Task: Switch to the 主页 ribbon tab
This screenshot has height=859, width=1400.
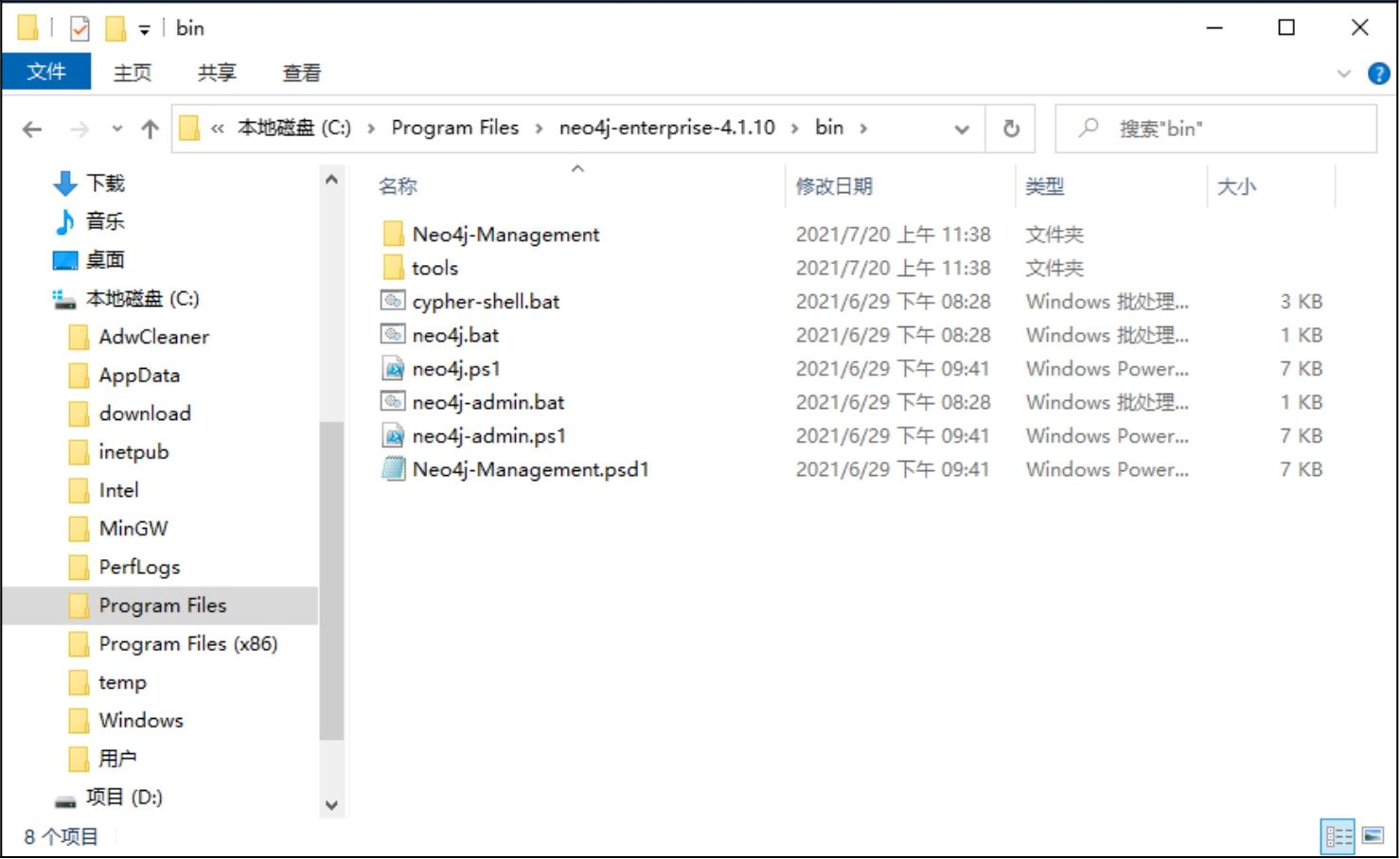Action: [x=133, y=72]
